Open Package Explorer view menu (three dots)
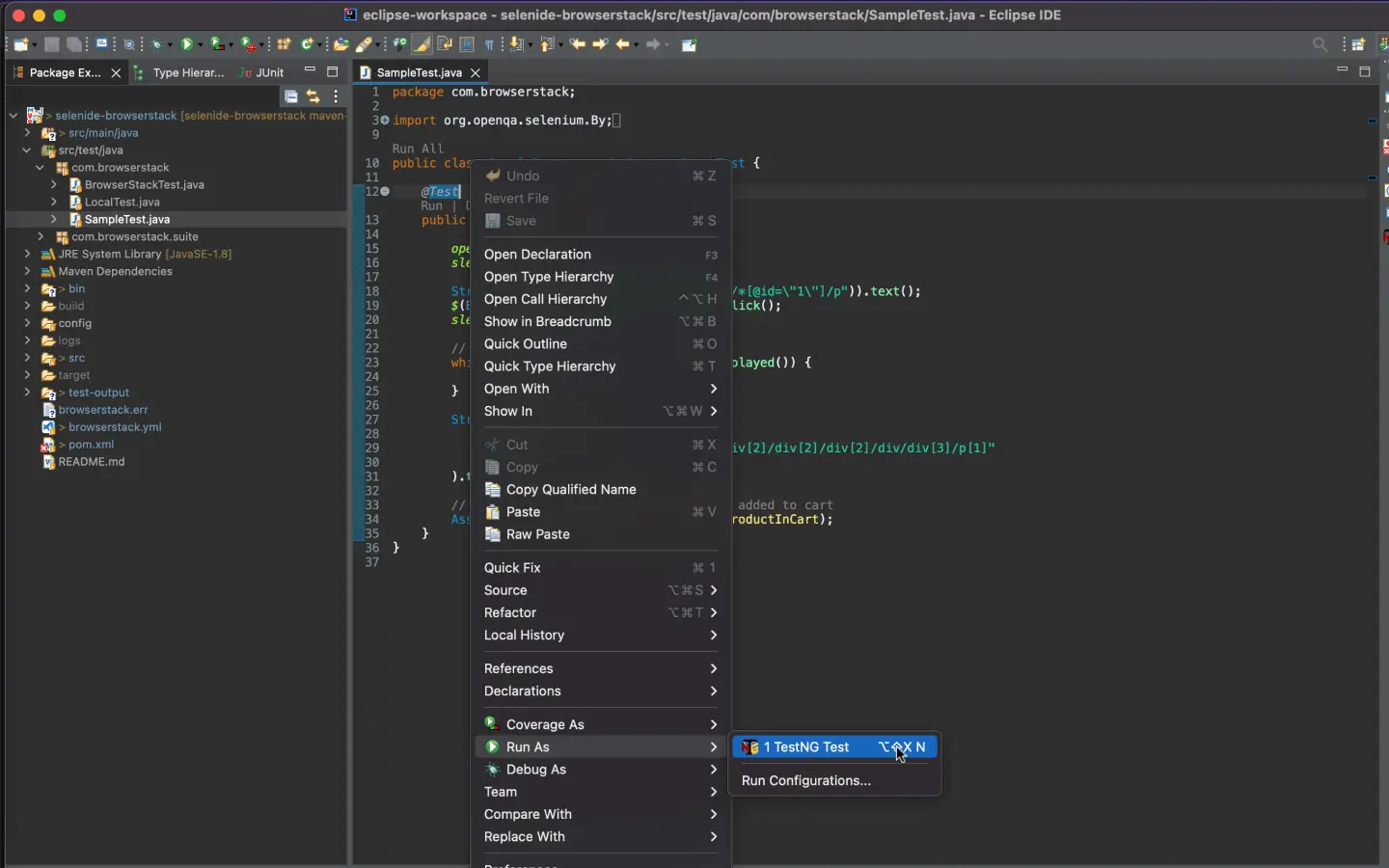Screen dimensions: 1389x868 click(336, 96)
